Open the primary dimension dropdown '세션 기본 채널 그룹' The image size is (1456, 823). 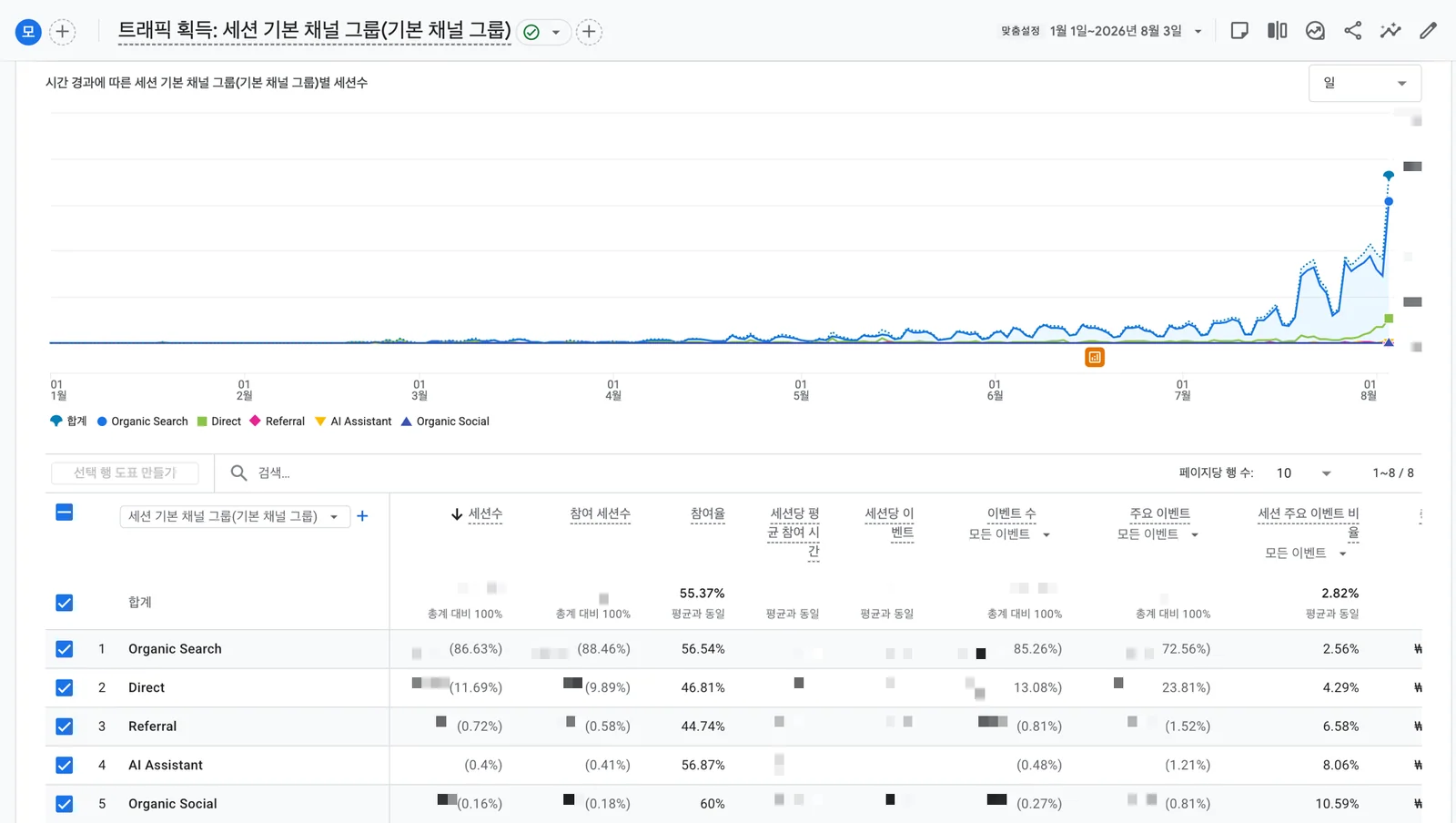click(235, 516)
